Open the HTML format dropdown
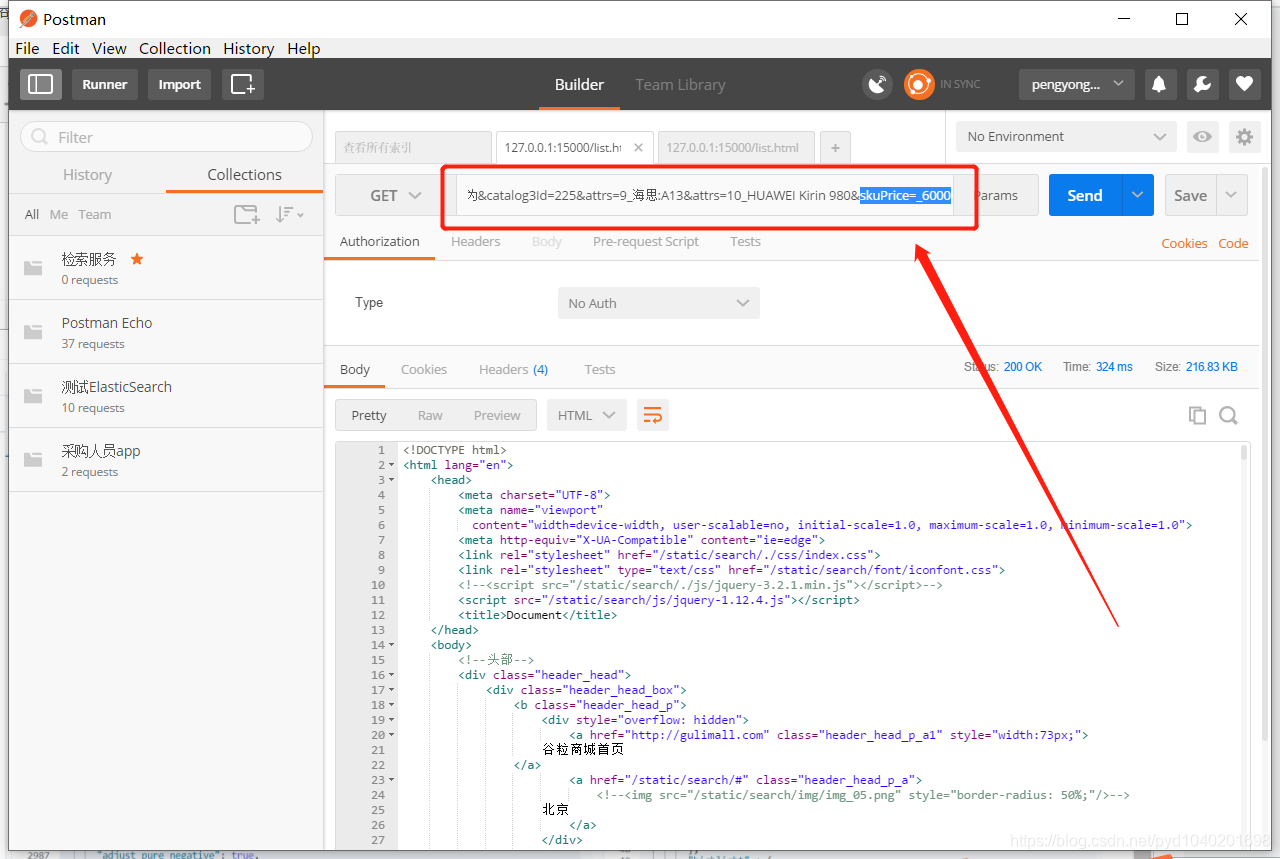1280x859 pixels. [586, 415]
